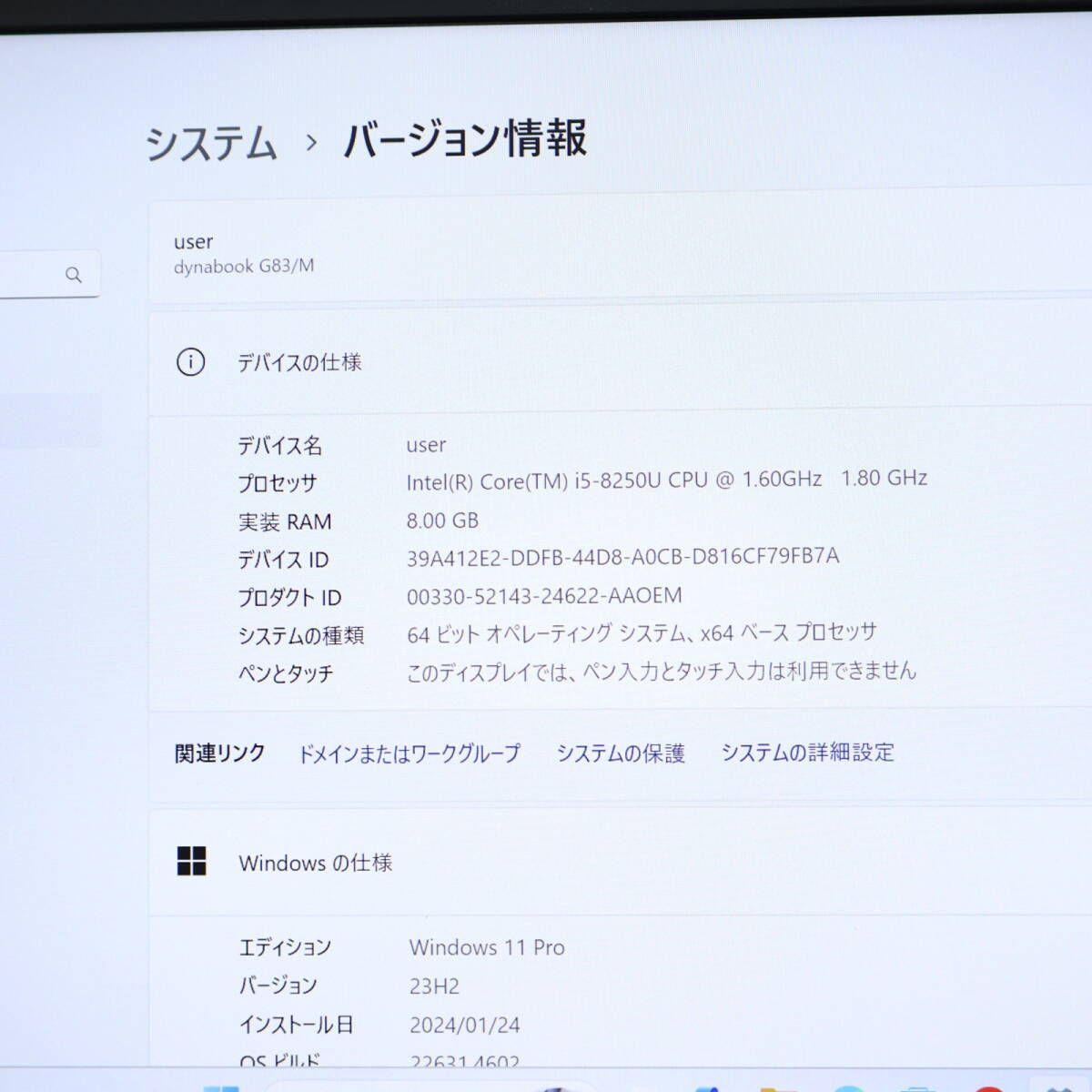Click the プロセッサ label
The image size is (1092, 1092).
278,483
